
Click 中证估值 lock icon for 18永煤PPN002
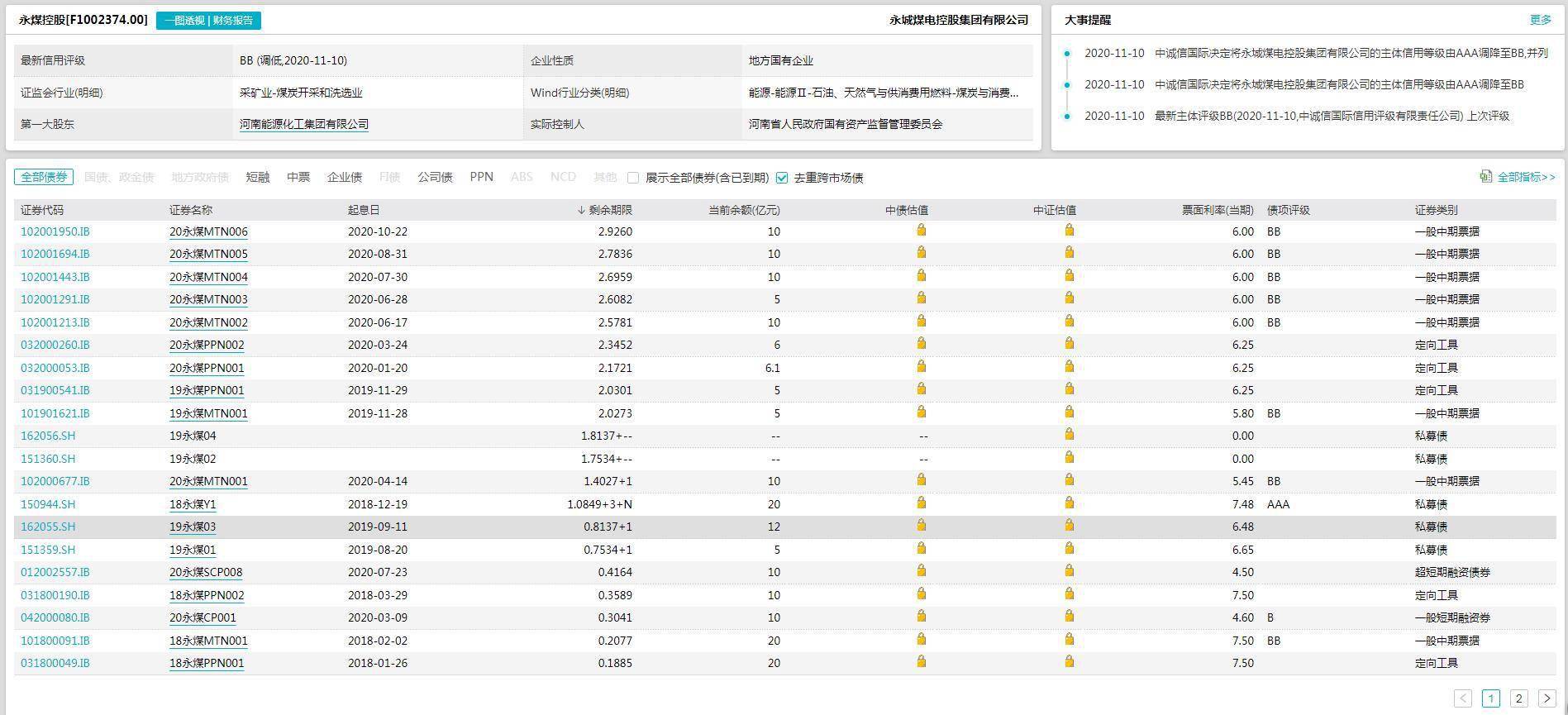click(1069, 594)
